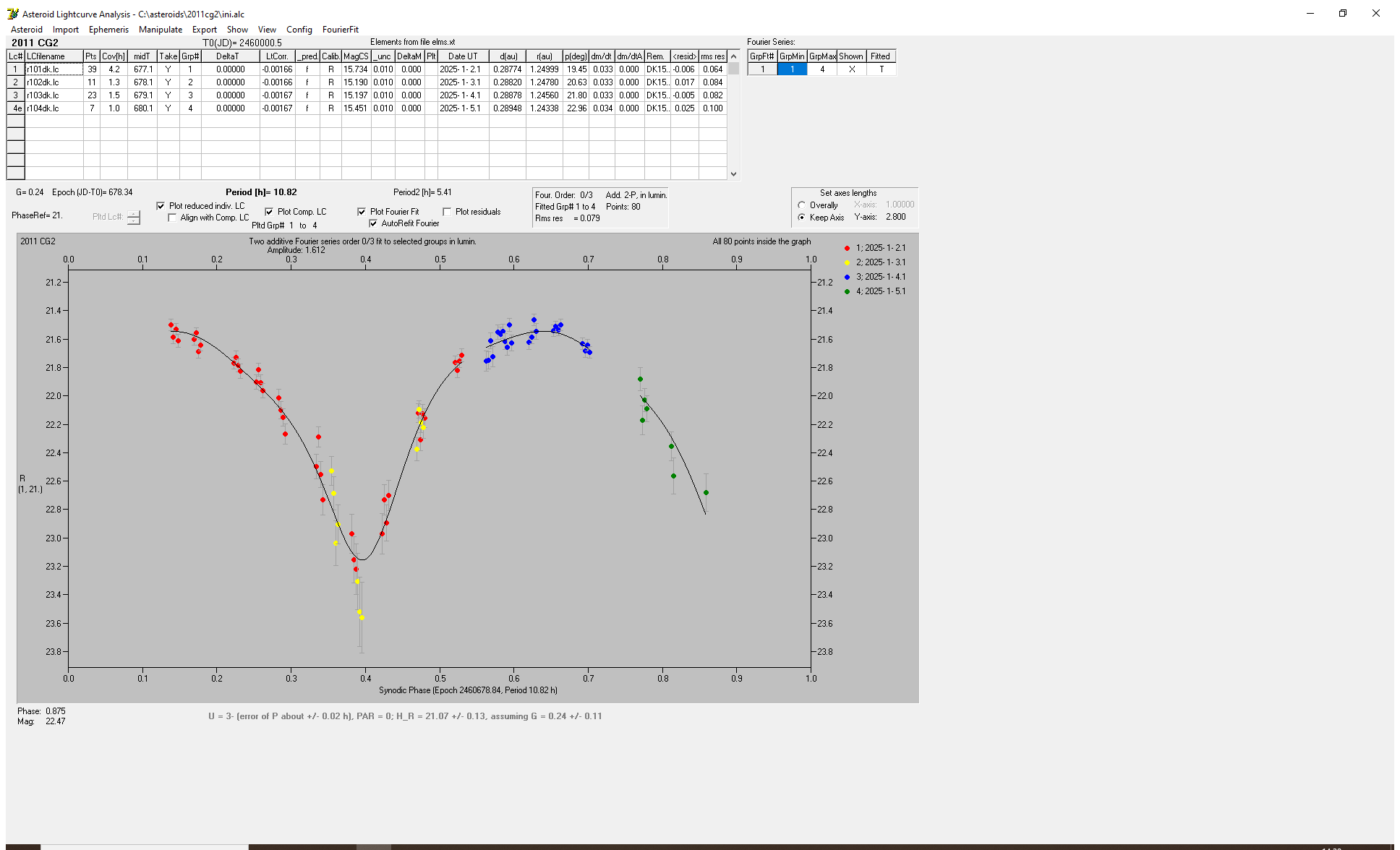
Task: Open the Config menu
Action: 299,30
